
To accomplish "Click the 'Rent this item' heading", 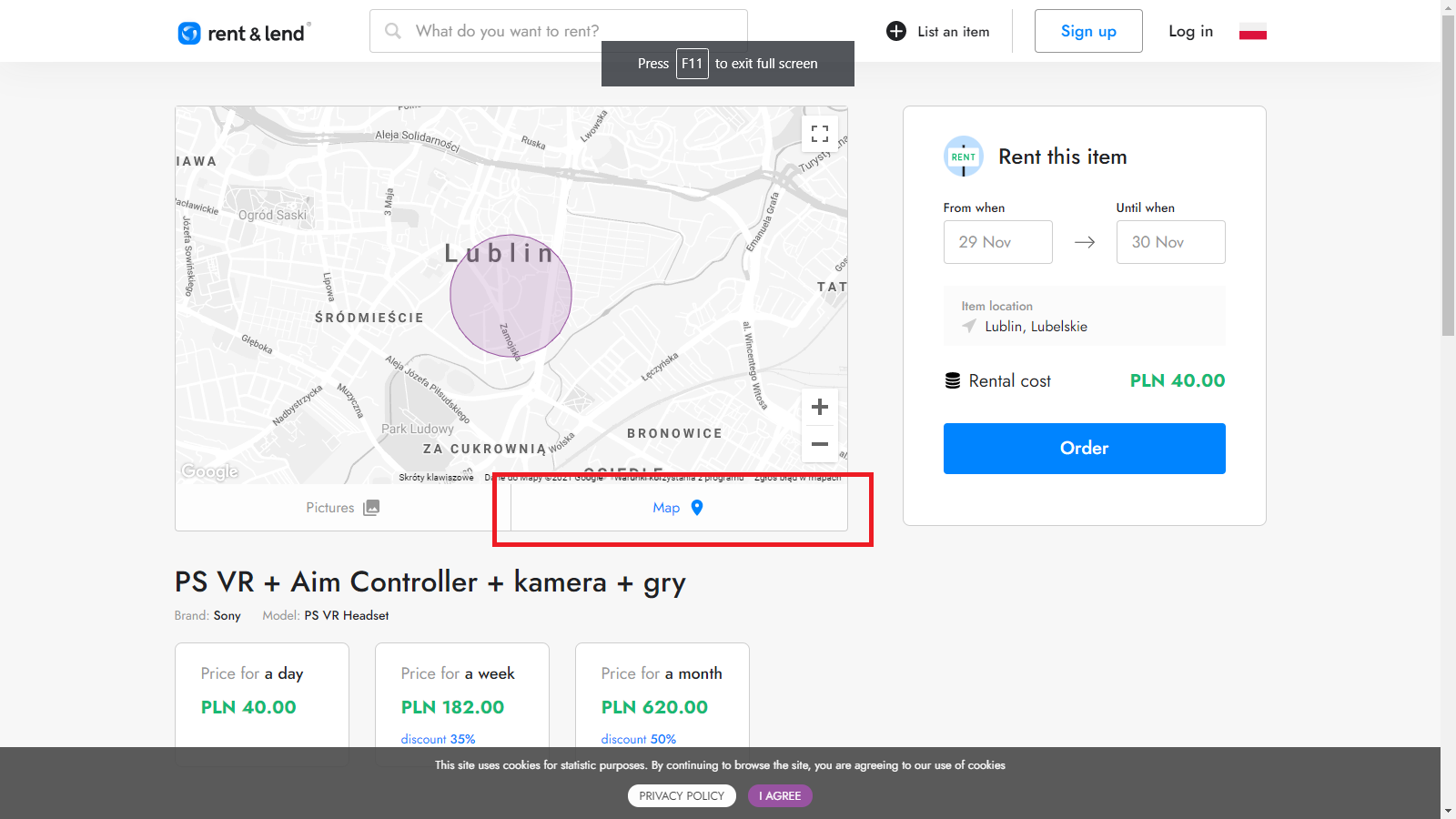I will [1063, 157].
